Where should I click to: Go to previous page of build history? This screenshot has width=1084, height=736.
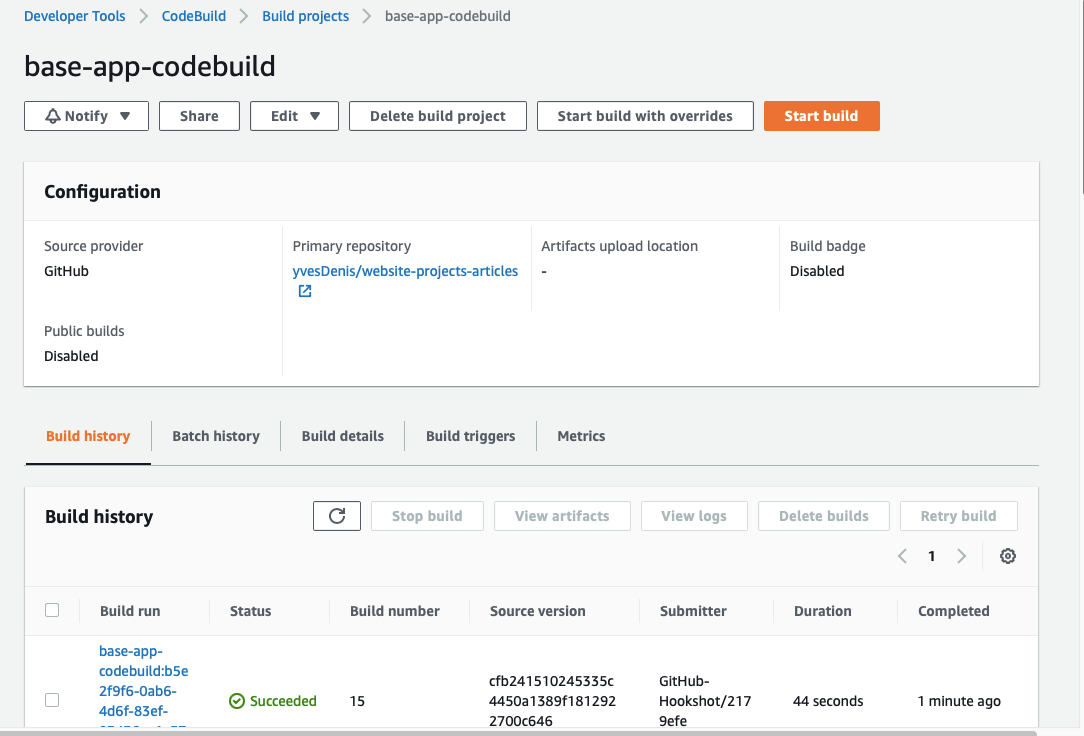(x=902, y=556)
